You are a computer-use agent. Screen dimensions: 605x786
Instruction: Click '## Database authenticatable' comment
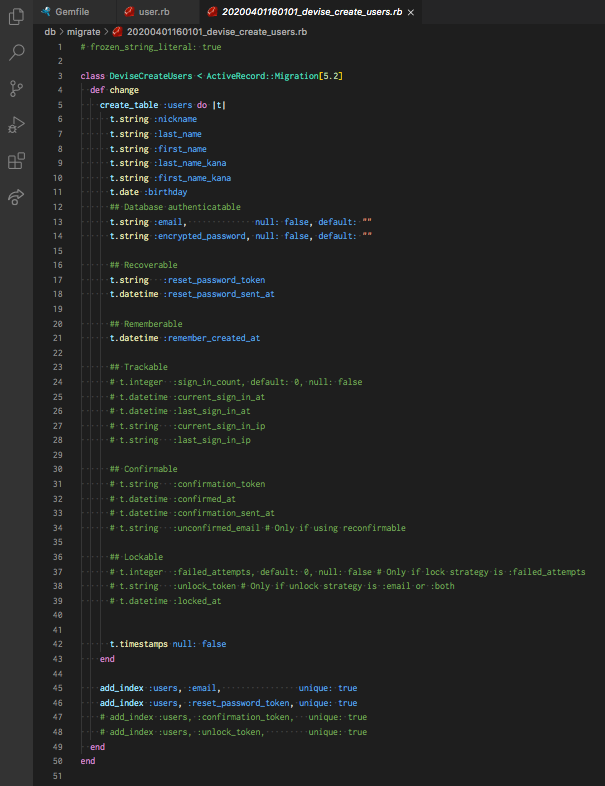click(x=175, y=207)
